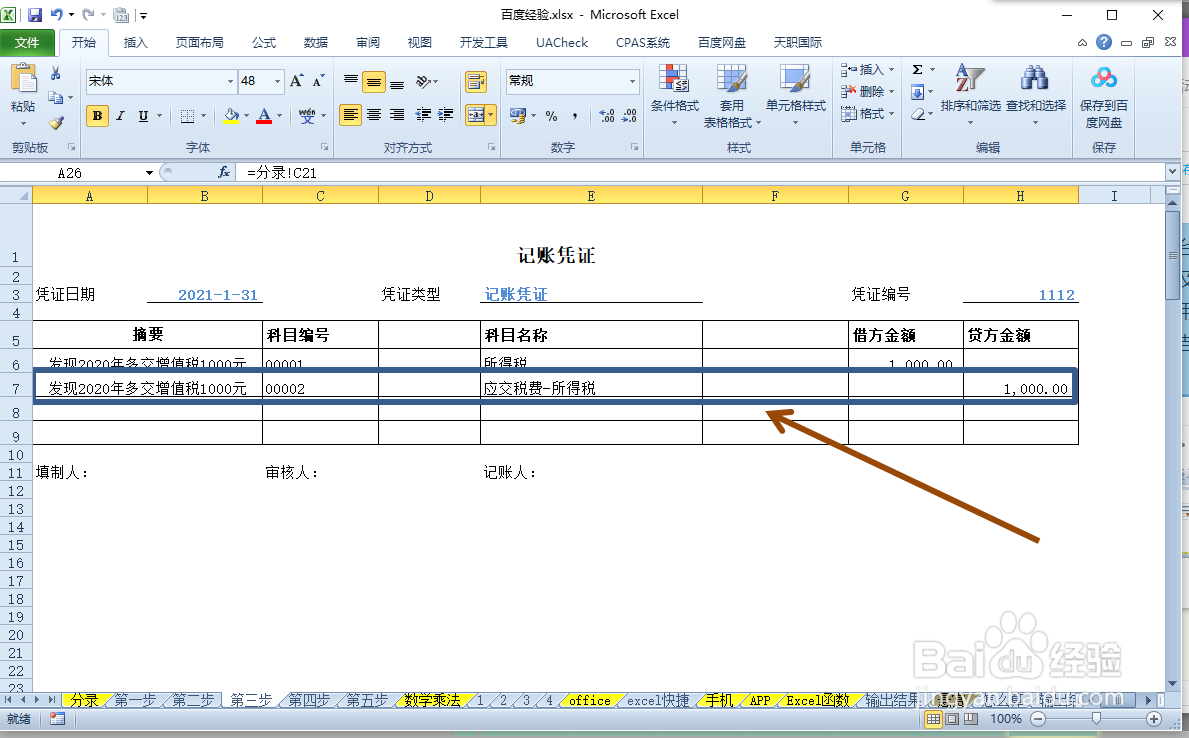
Task: Click the Select All corner box
Action: 16,196
